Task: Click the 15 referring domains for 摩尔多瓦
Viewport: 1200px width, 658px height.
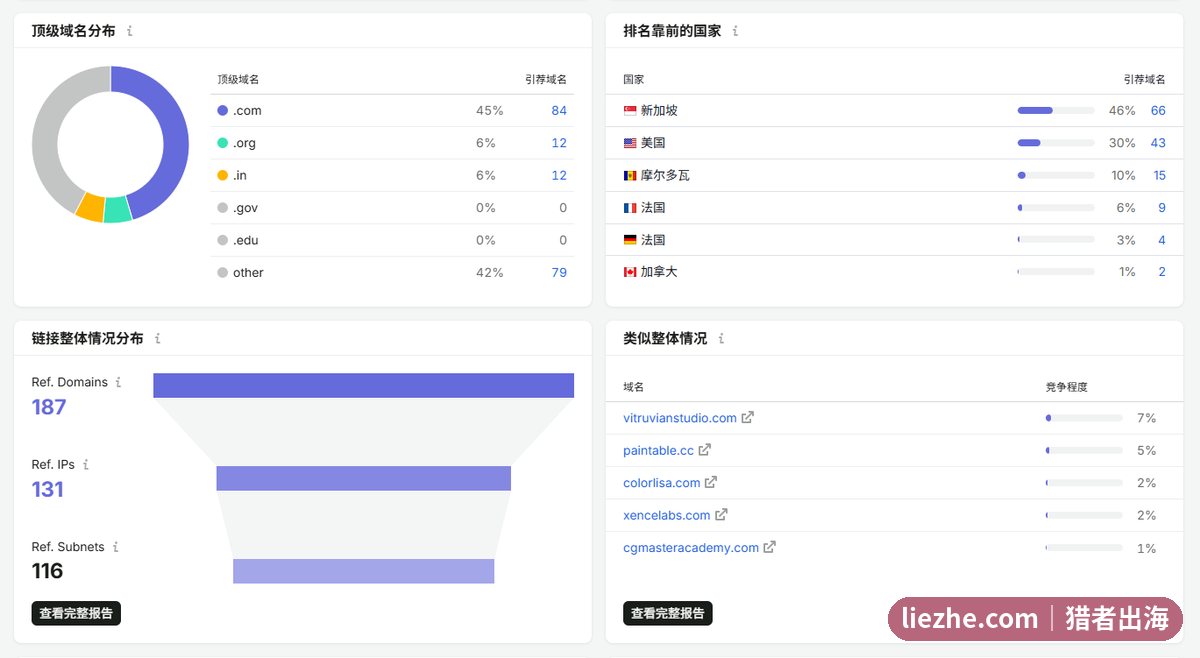Action: [x=1159, y=175]
